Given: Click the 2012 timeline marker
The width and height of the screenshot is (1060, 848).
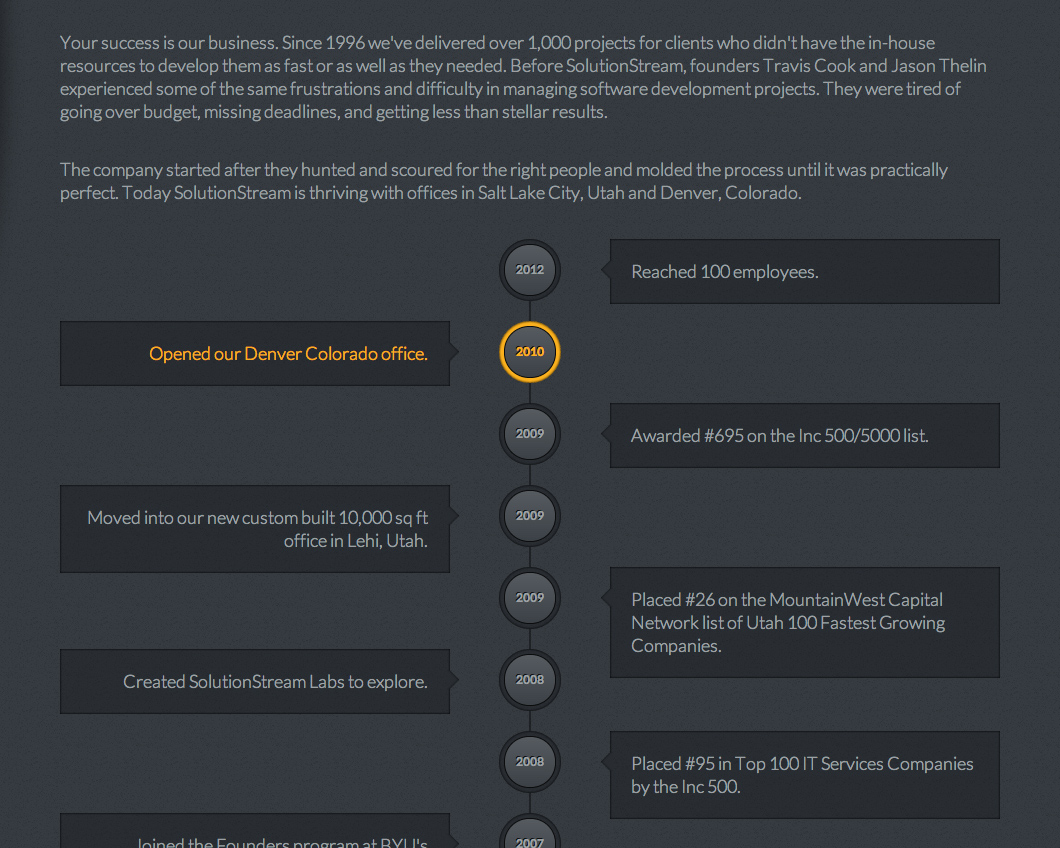Looking at the screenshot, I should click(529, 270).
